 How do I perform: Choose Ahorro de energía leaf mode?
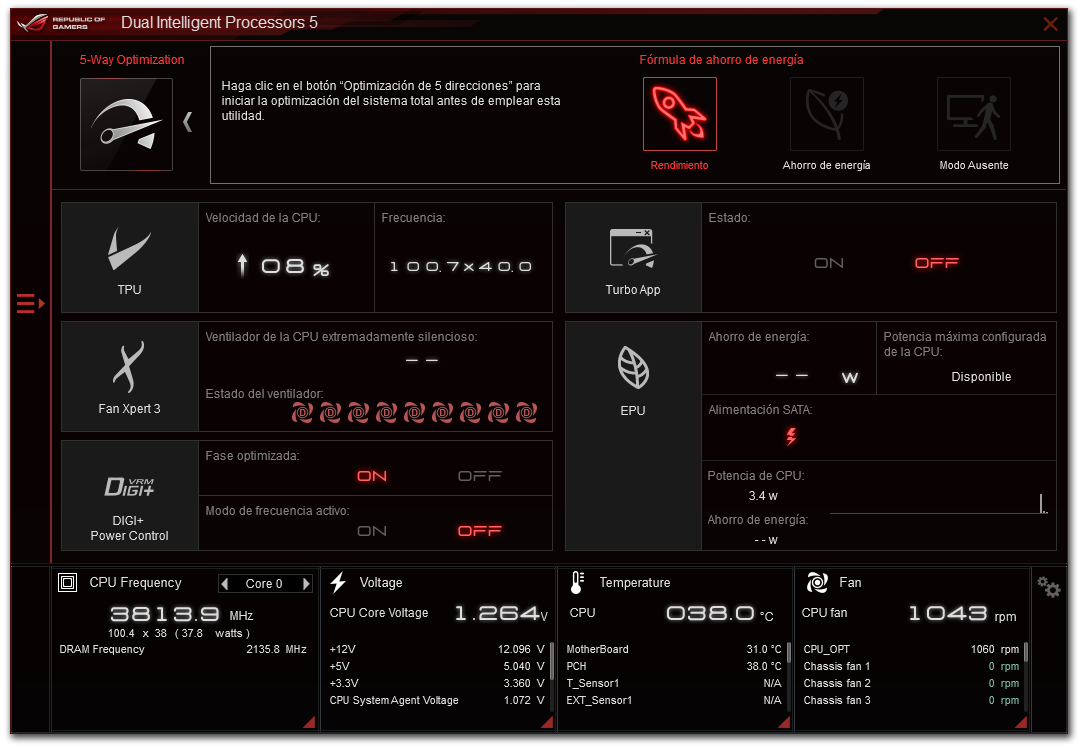coord(826,114)
